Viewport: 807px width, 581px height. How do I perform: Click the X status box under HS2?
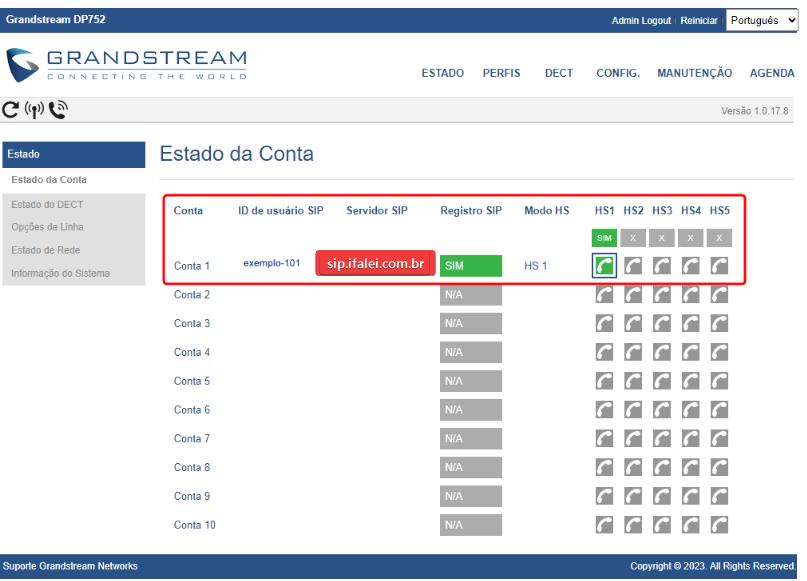coord(633,238)
